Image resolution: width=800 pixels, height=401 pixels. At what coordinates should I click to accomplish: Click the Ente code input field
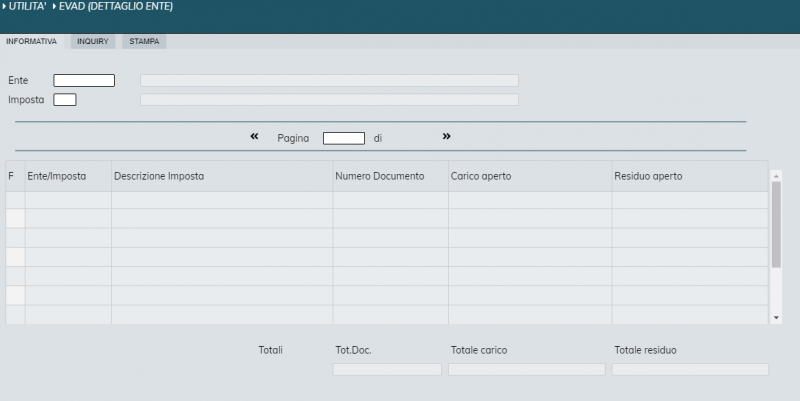pyautogui.click(x=84, y=81)
